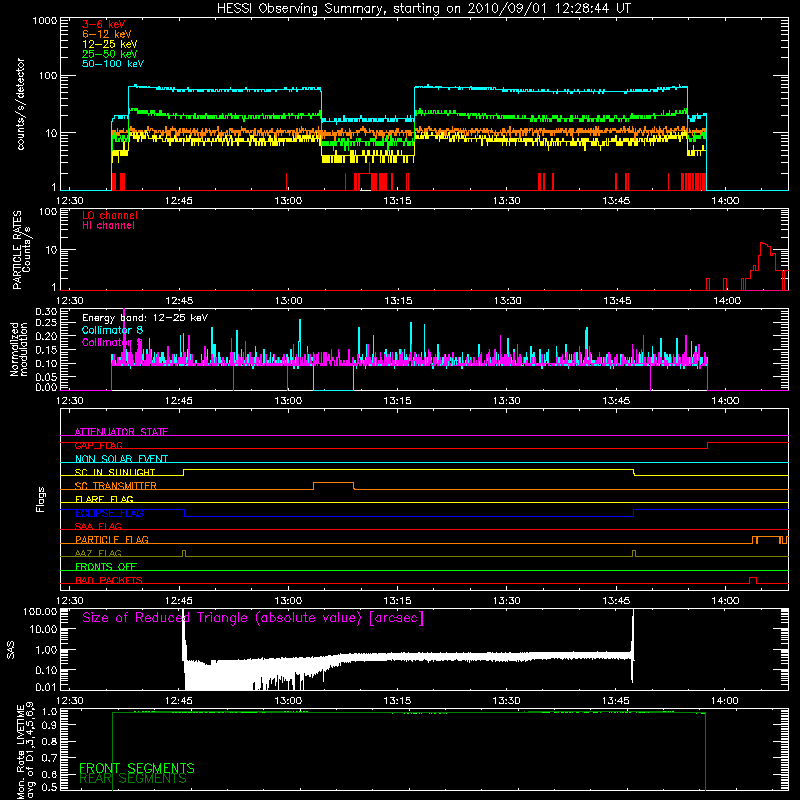800x800 pixels.
Task: Click the counts/s/detector axis label
Action: click(21, 104)
